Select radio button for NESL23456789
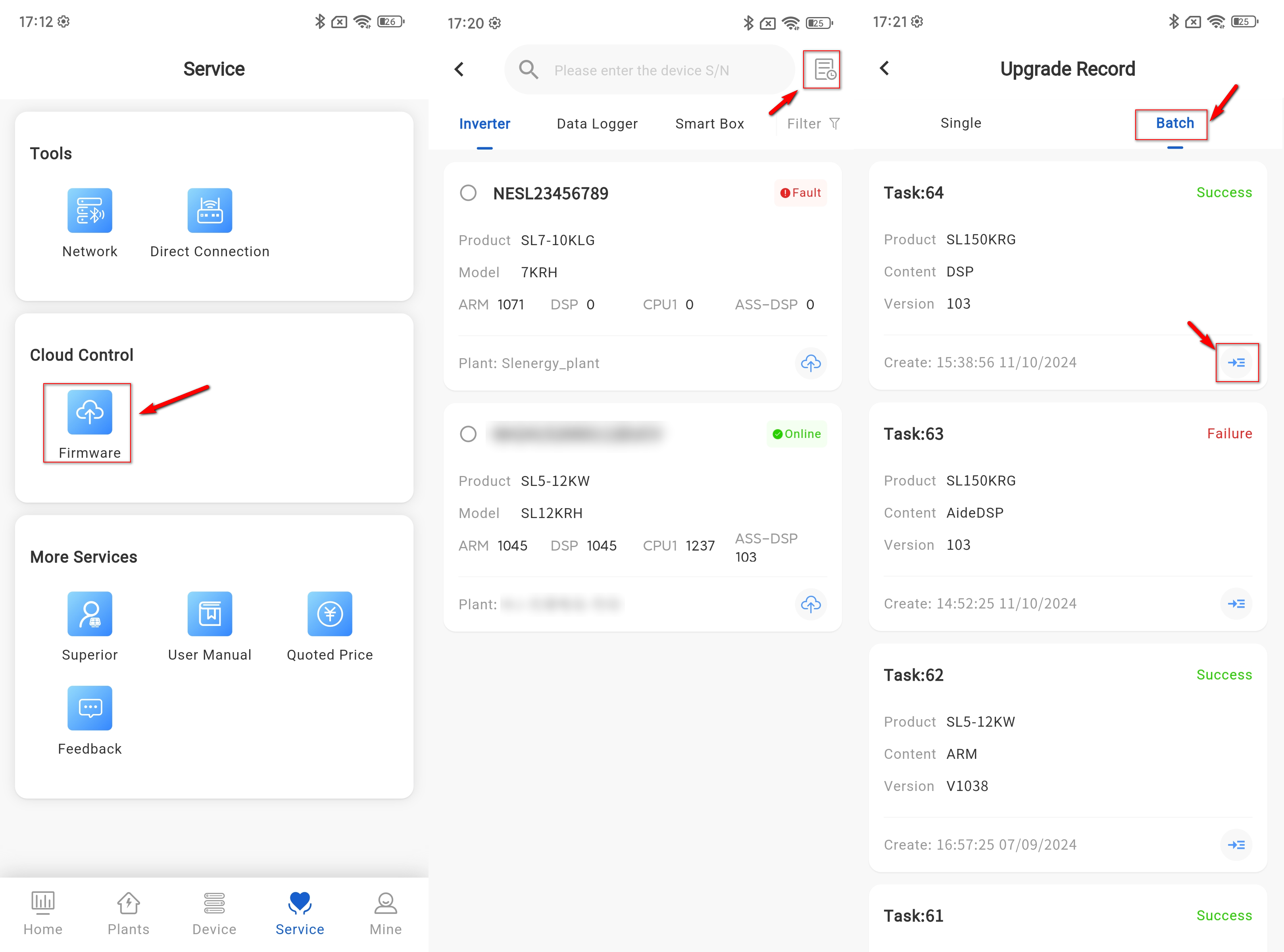Image resolution: width=1284 pixels, height=952 pixels. coord(468,192)
